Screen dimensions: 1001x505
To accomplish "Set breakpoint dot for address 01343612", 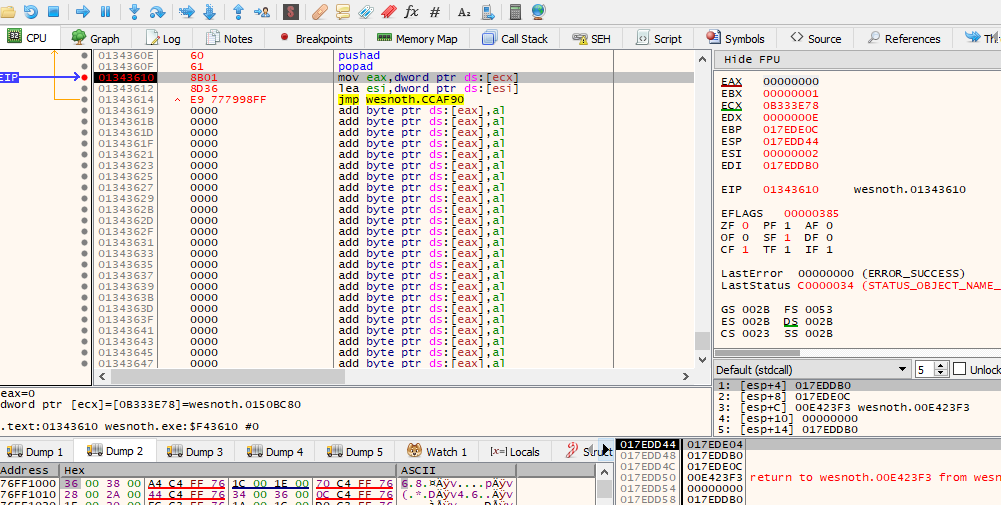I will coord(84,89).
